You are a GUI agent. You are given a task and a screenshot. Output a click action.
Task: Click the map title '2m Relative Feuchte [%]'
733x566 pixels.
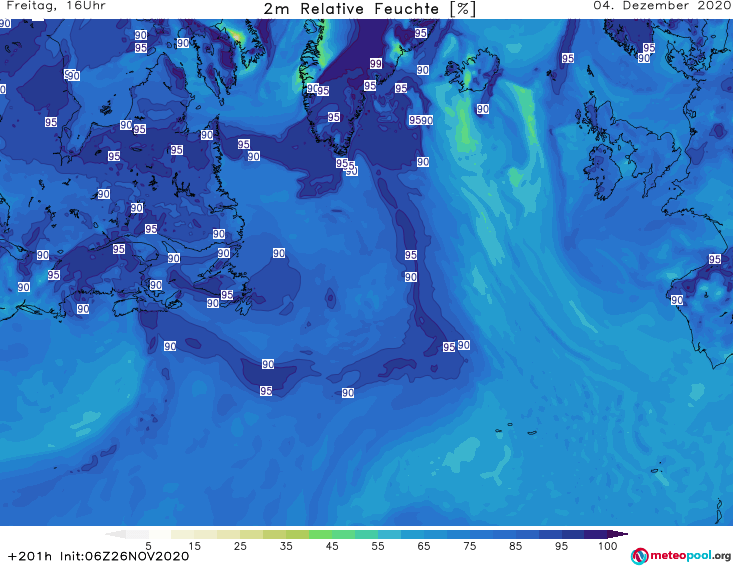(x=369, y=9)
